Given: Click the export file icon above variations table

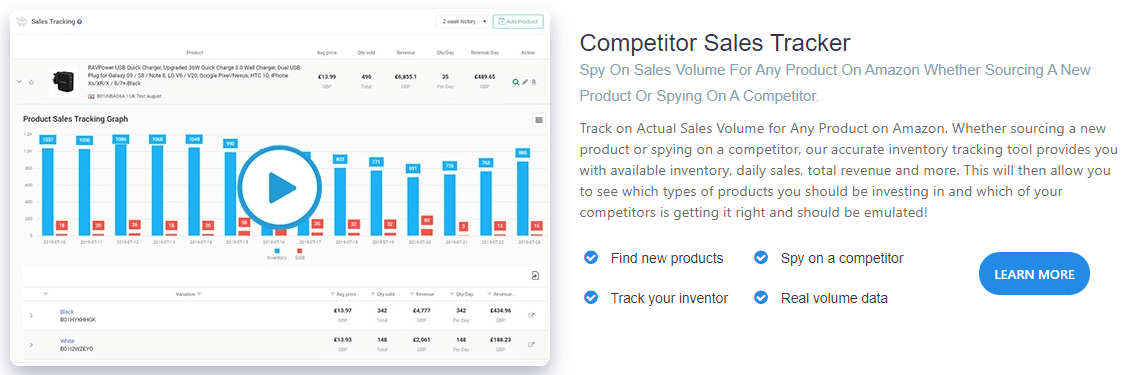Looking at the screenshot, I should point(535,276).
